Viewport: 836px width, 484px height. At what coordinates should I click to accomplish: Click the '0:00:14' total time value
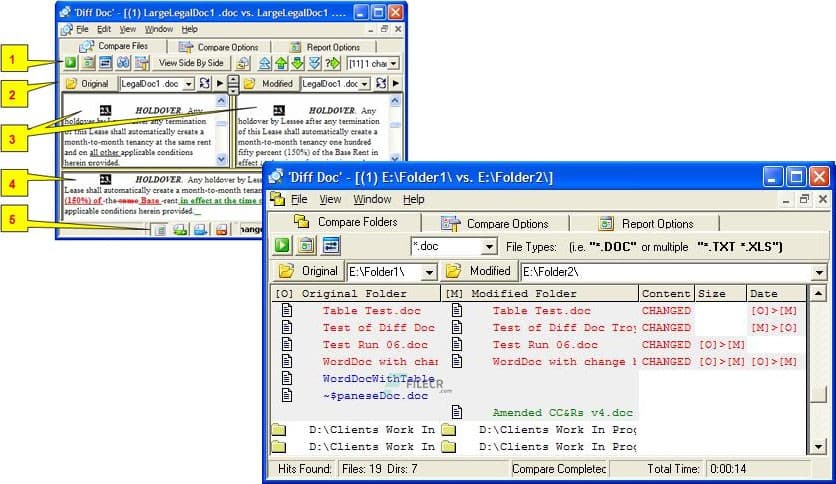[x=728, y=469]
